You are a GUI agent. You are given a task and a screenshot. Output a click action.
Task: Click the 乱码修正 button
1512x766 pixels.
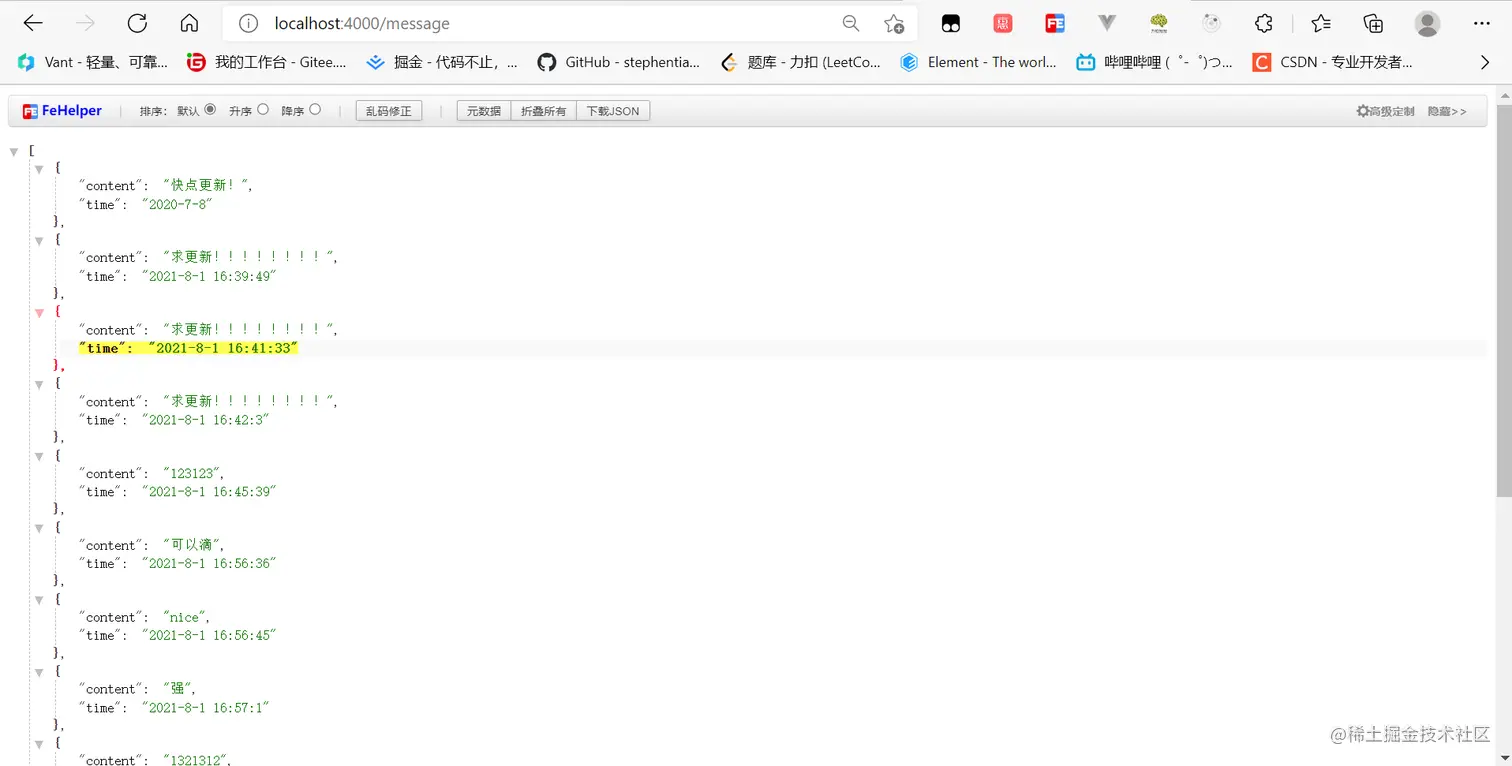coord(389,111)
